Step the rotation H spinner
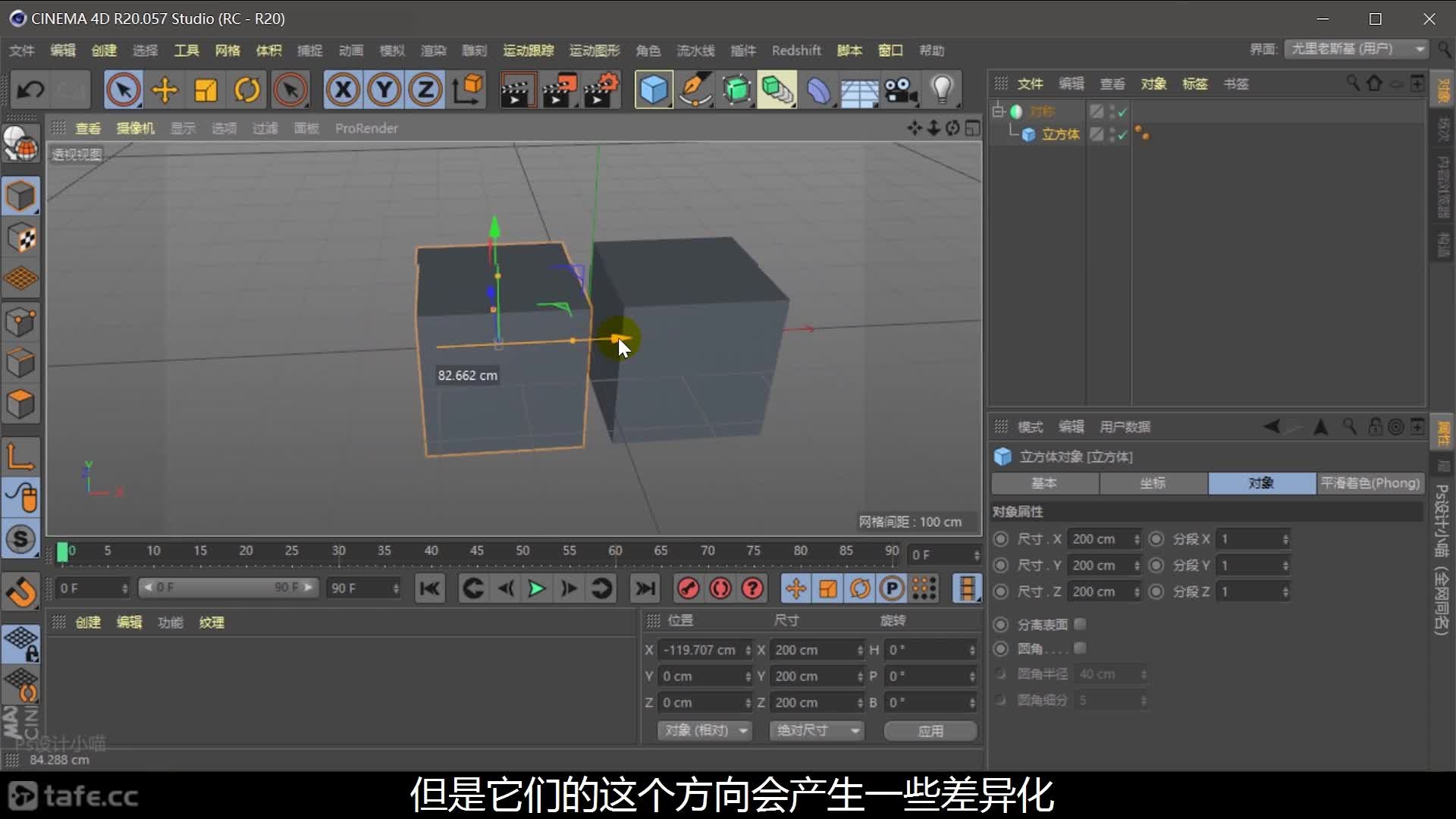This screenshot has height=819, width=1456. 972,650
